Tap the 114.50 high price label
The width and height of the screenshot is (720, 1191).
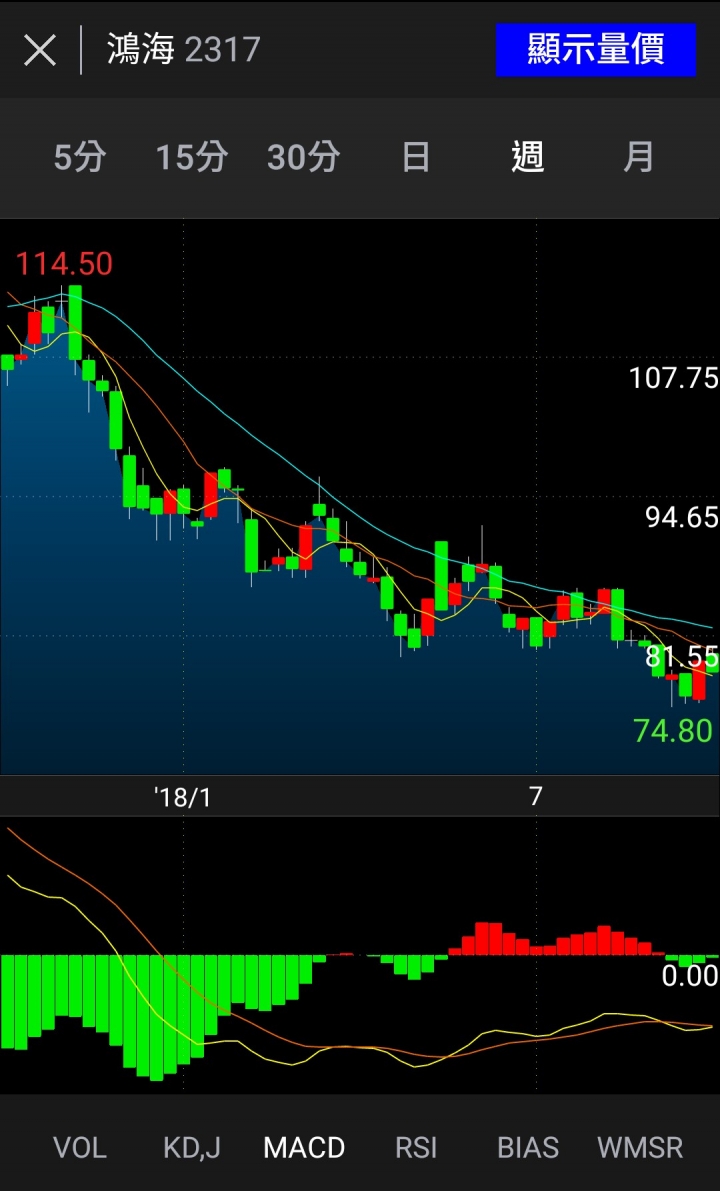(x=65, y=264)
